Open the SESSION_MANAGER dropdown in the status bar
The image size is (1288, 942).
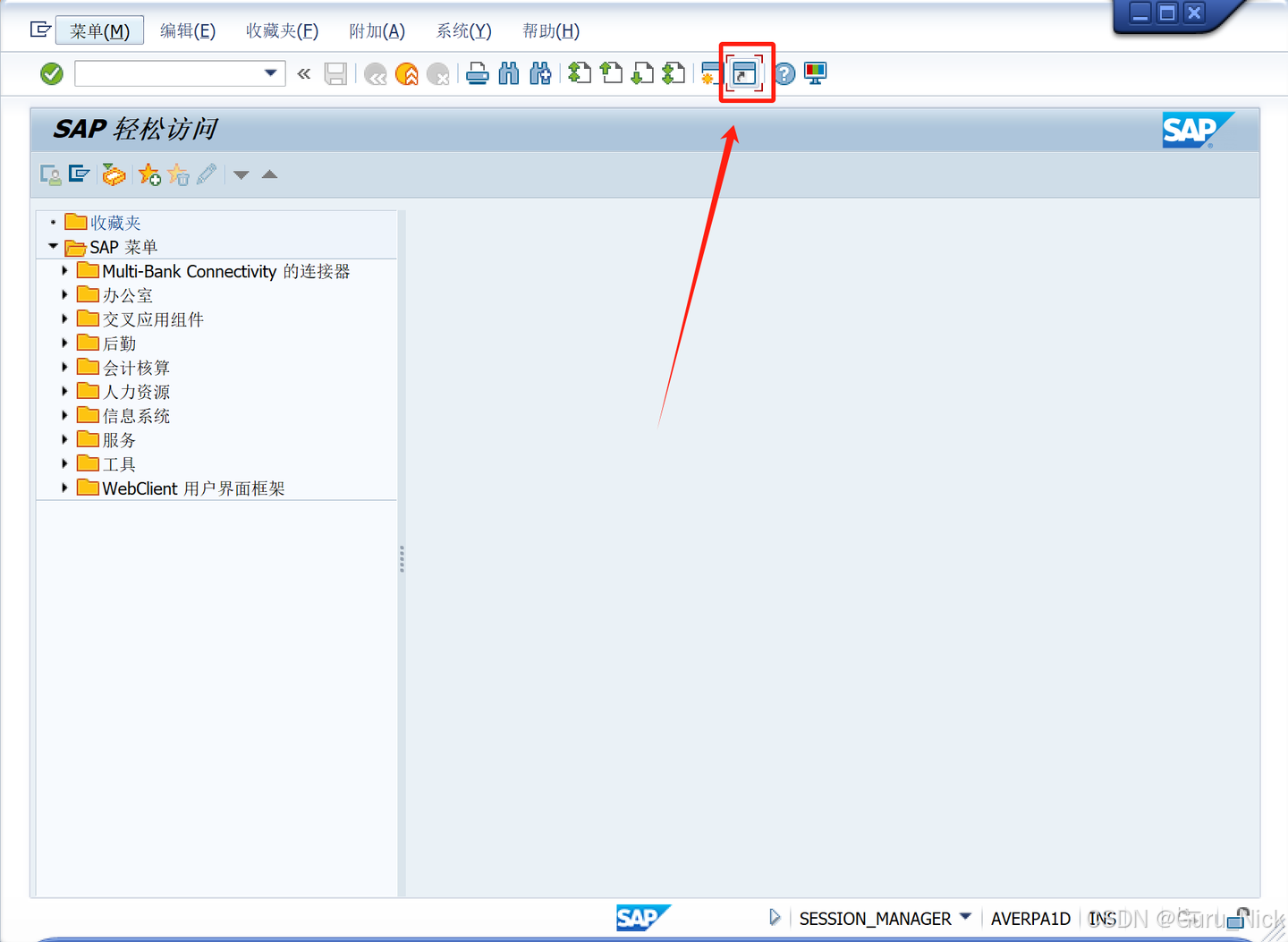coord(965,917)
